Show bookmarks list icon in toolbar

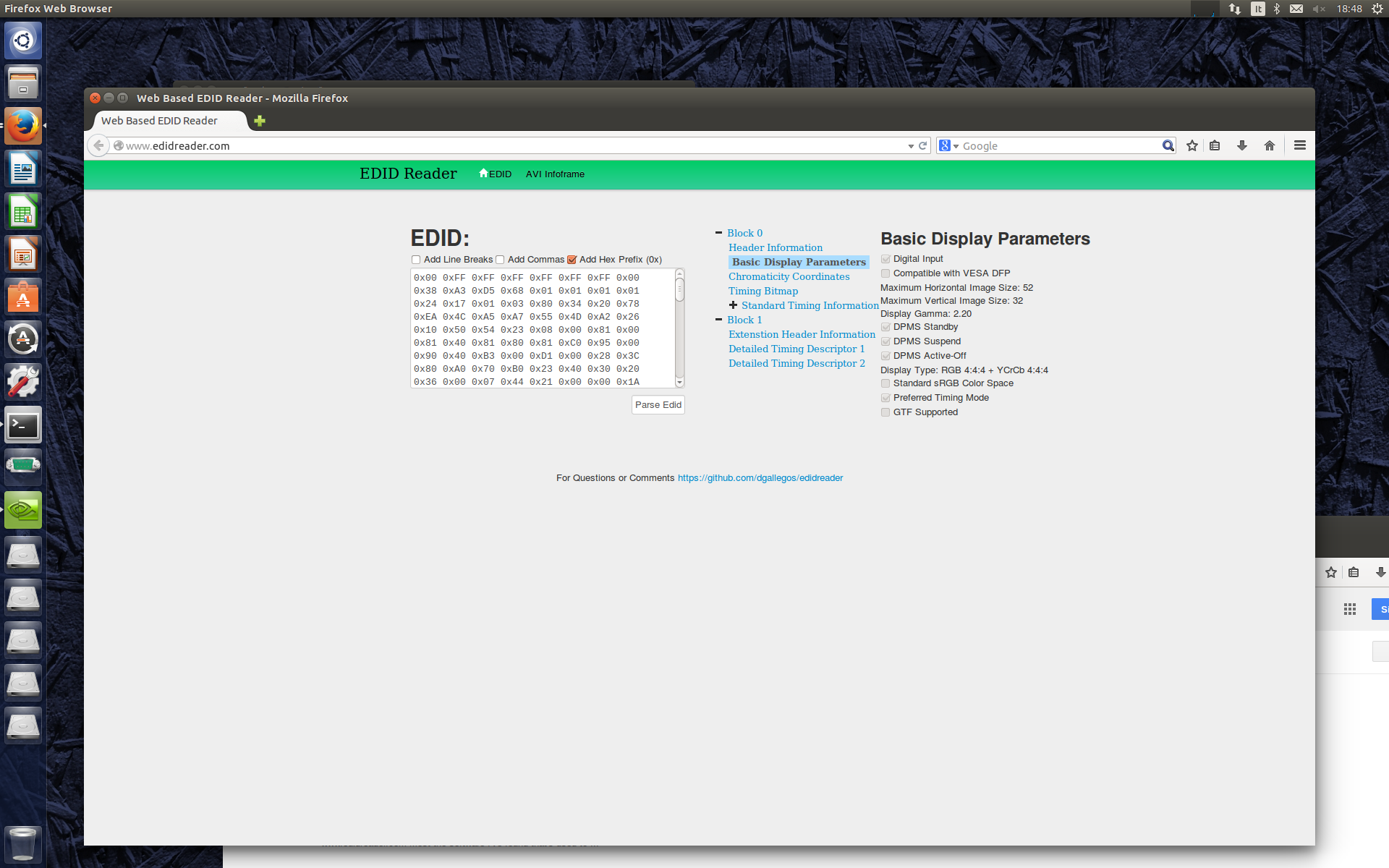pos(1215,145)
